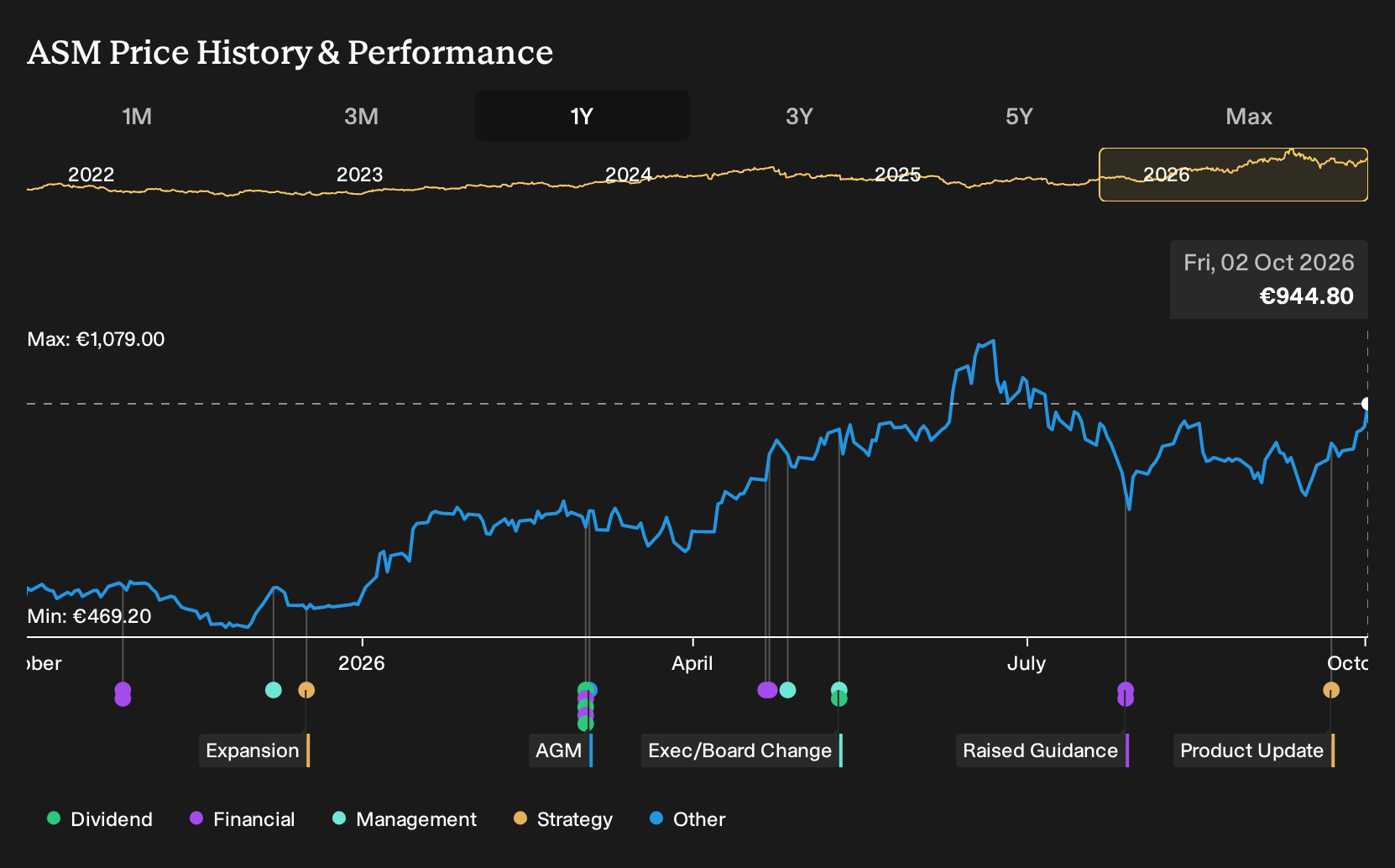Viewport: 1395px width, 868px height.
Task: Toggle Financial events in the legend
Action: [243, 819]
